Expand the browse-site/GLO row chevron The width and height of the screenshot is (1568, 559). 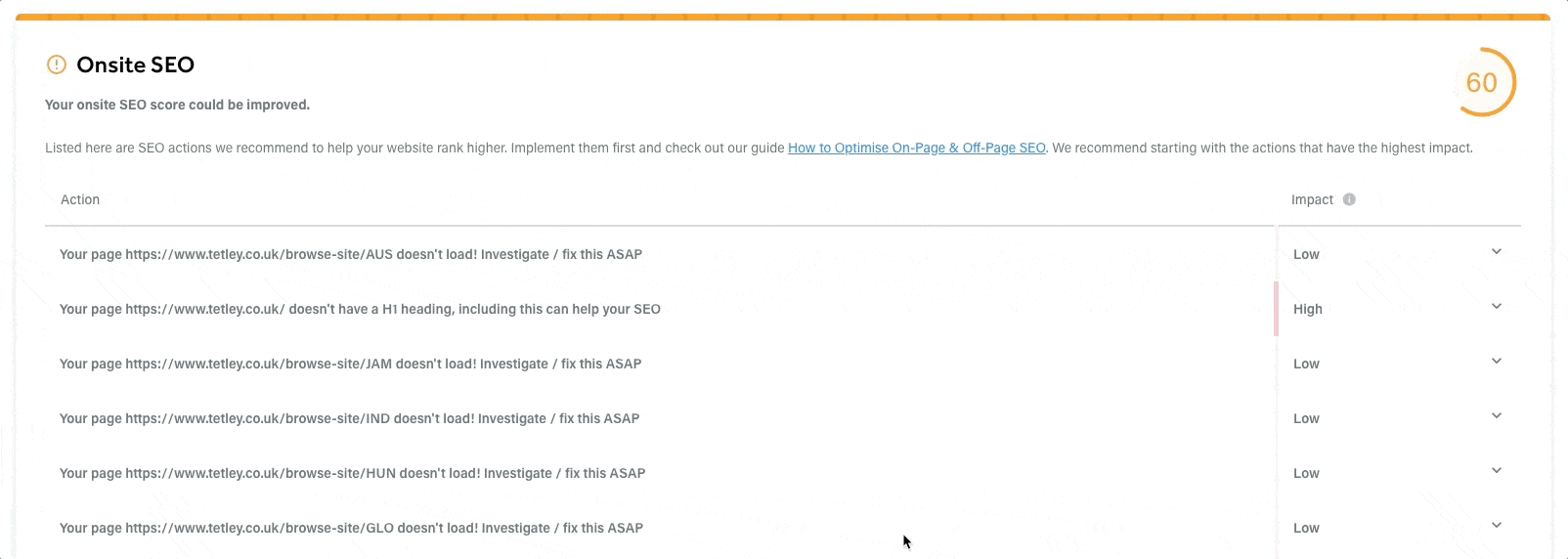[x=1497, y=526]
